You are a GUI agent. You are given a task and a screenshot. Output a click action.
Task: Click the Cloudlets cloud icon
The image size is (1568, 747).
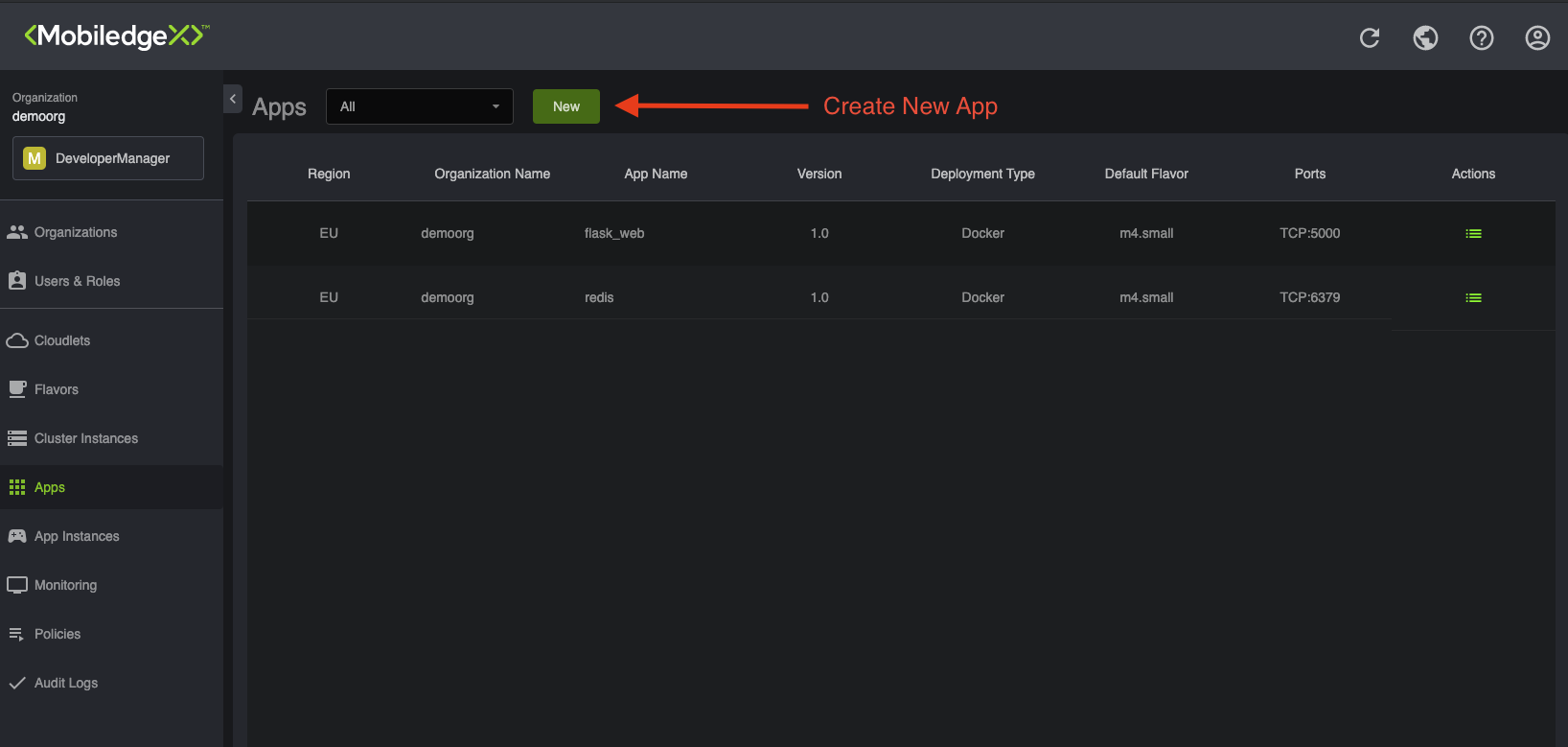pos(17,340)
